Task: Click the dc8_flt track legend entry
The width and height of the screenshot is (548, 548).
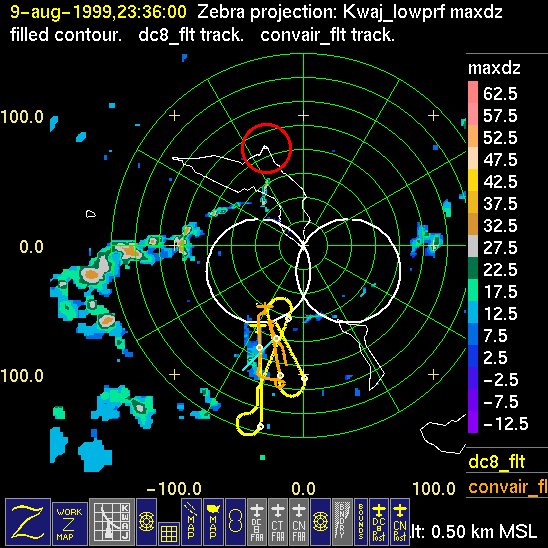Action: click(x=497, y=462)
